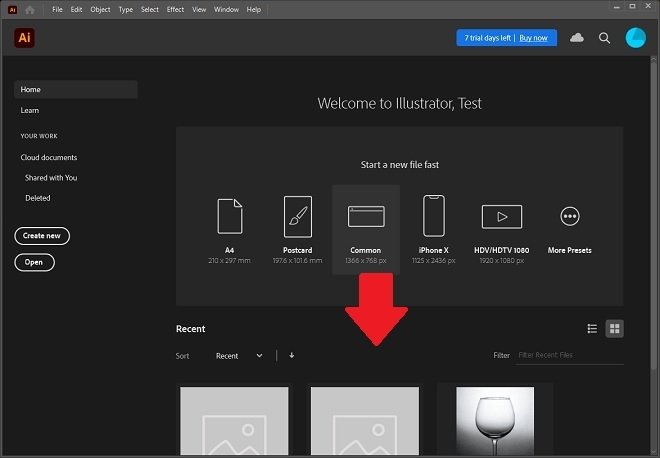Click the home icon in title bar
This screenshot has width=660, height=458.
click(29, 10)
